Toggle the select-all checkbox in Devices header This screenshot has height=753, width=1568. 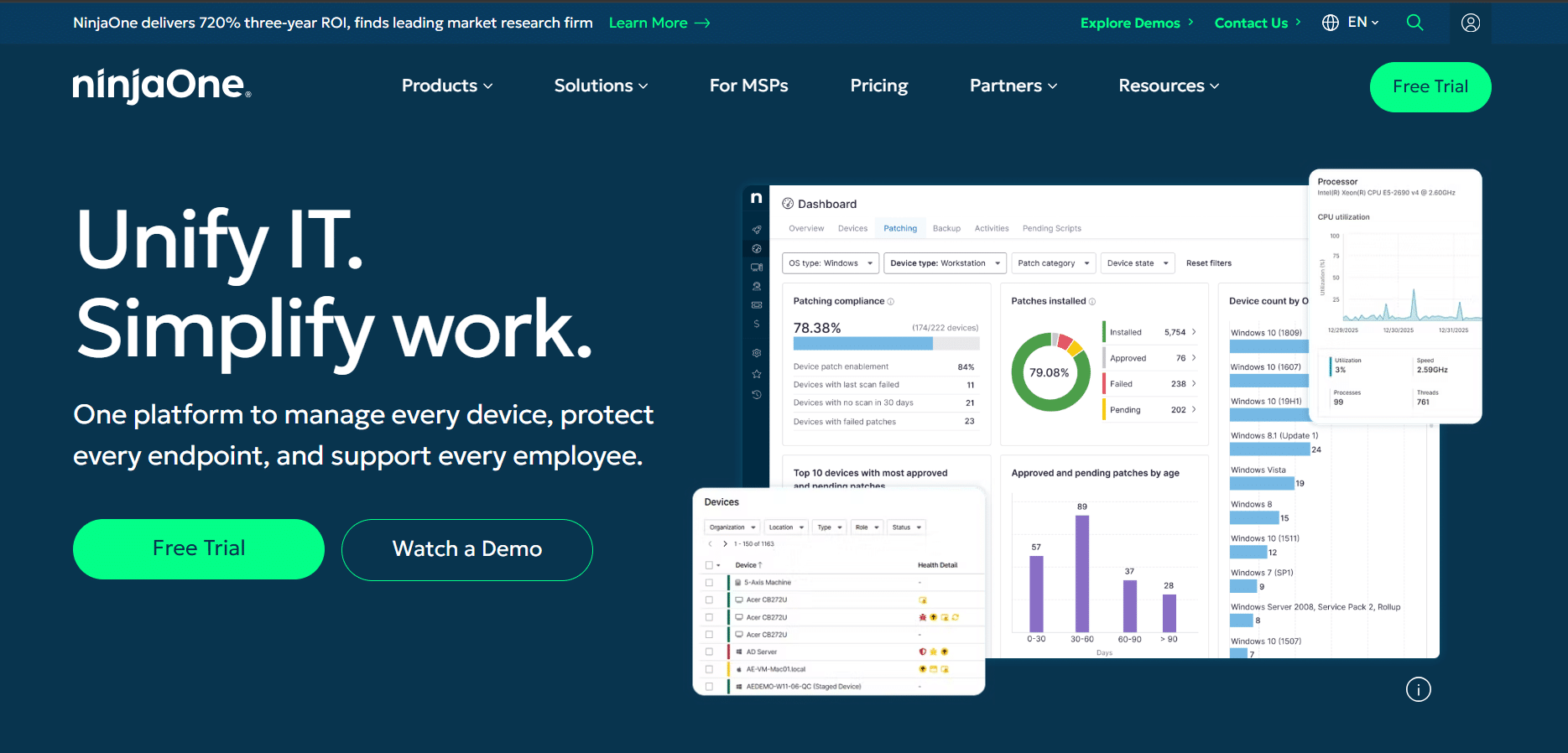[x=710, y=565]
